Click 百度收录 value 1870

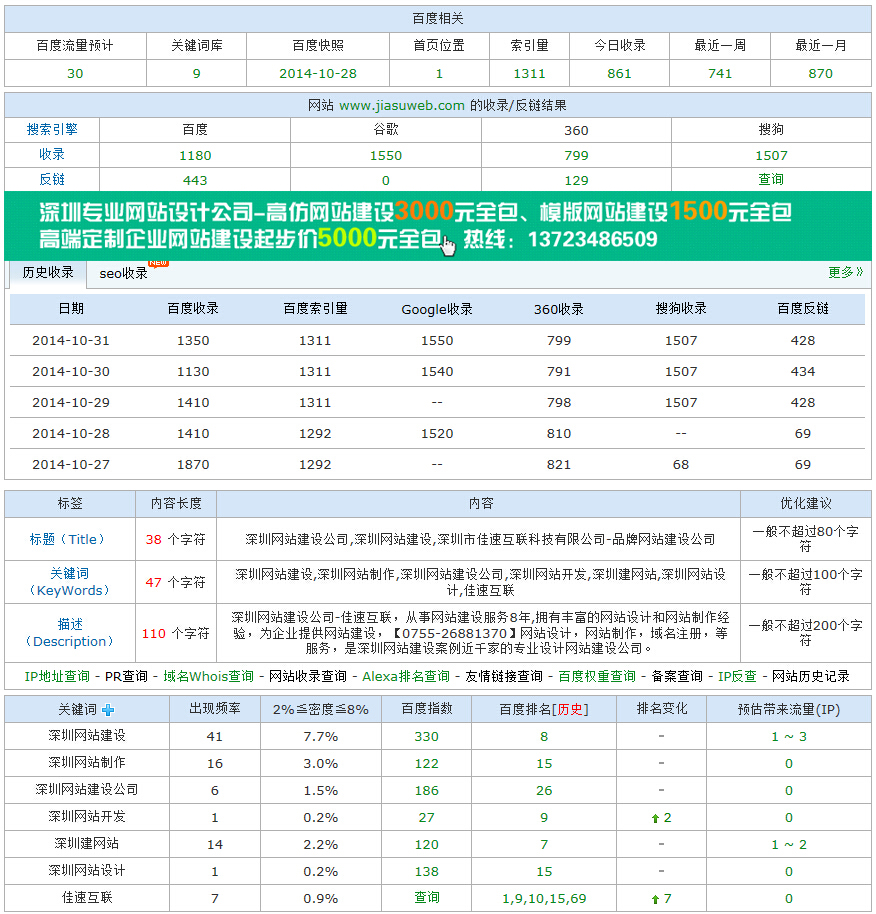(x=193, y=465)
